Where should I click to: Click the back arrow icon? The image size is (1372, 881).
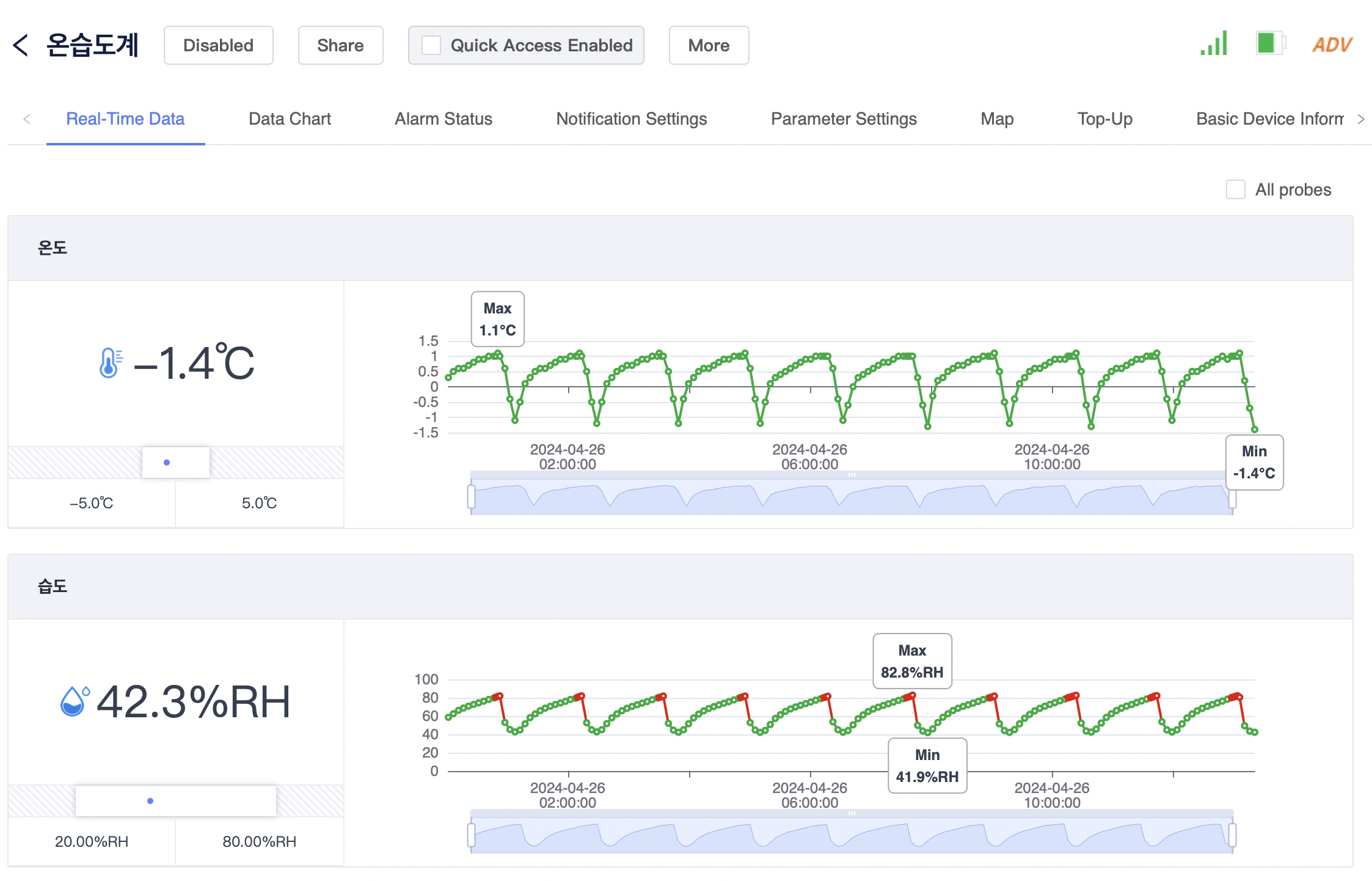[21, 45]
